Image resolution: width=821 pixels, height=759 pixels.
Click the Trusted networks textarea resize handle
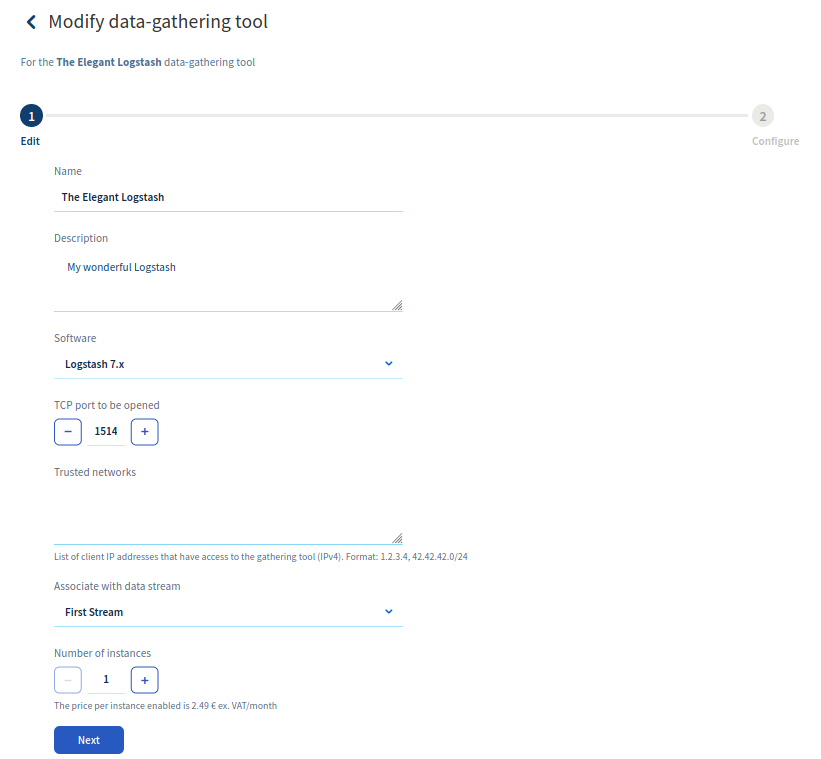pyautogui.click(x=397, y=537)
